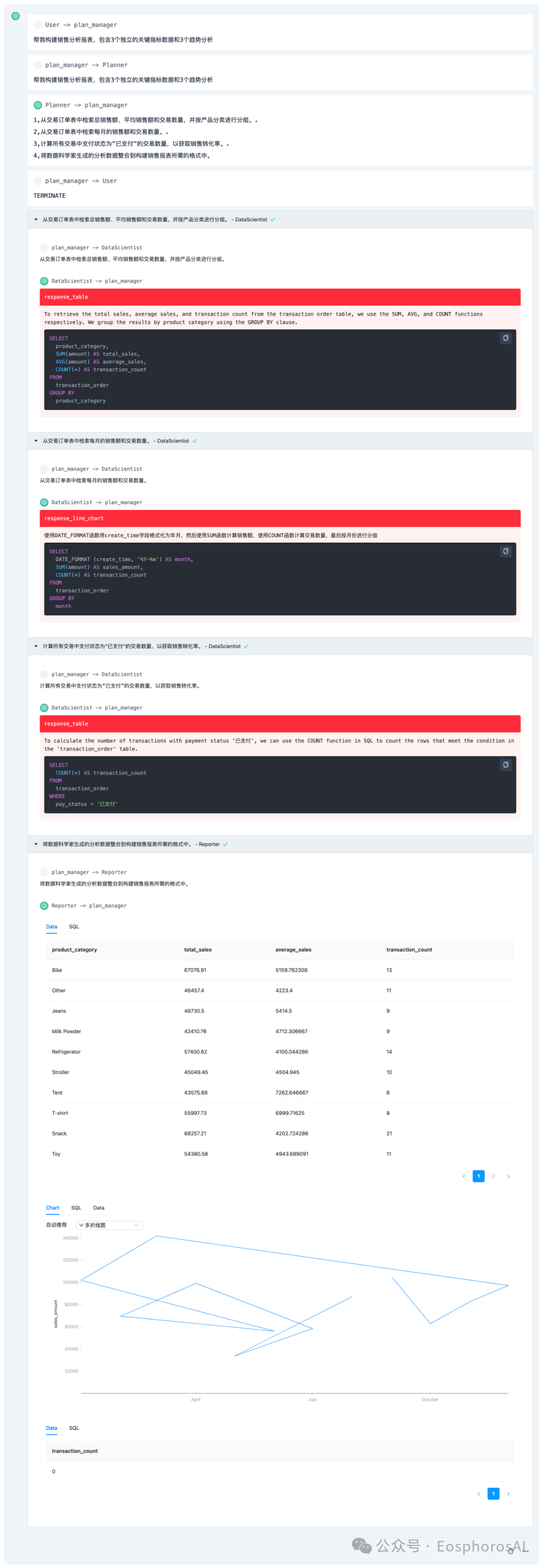Switch to SQL tab above product_category table
Viewport: 543px width, 1568px height.
[x=74, y=927]
